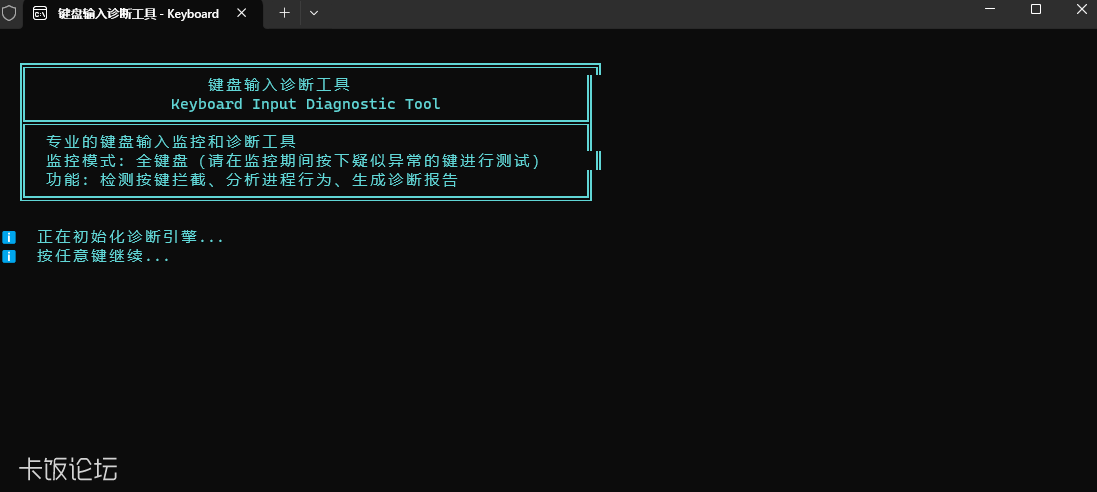This screenshot has width=1097, height=492.
Task: Maximize the terminal window
Action: 1036,9
